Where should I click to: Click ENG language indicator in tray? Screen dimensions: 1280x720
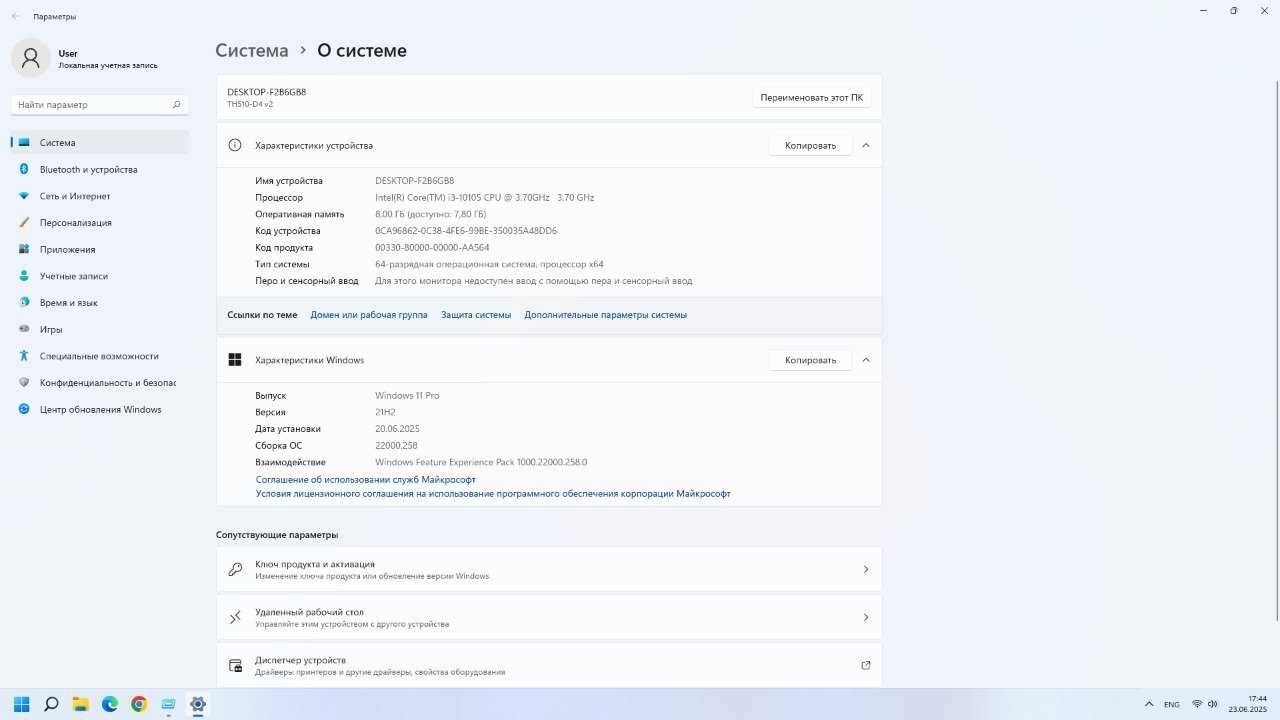1172,704
